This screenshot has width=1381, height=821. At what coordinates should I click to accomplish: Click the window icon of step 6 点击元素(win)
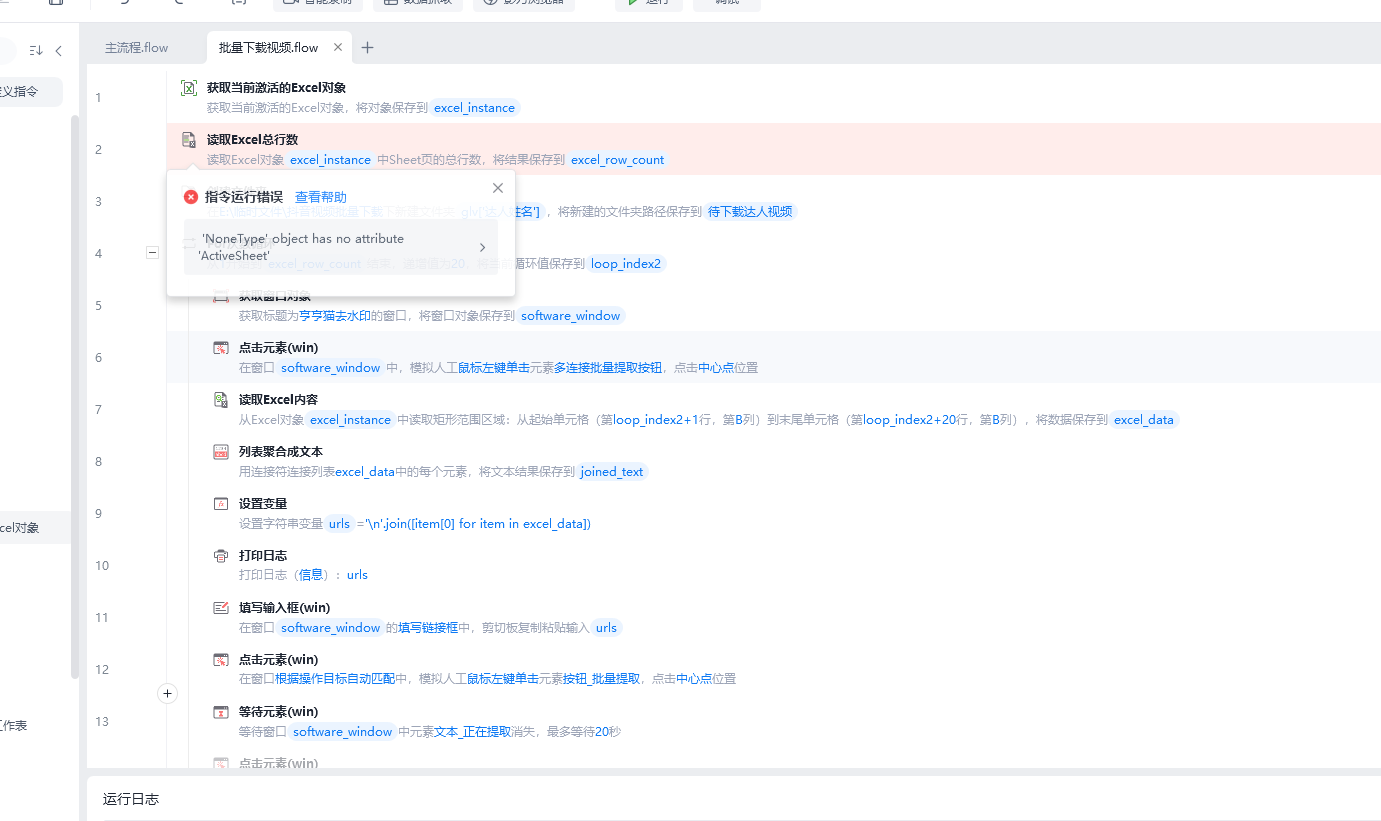click(x=221, y=348)
